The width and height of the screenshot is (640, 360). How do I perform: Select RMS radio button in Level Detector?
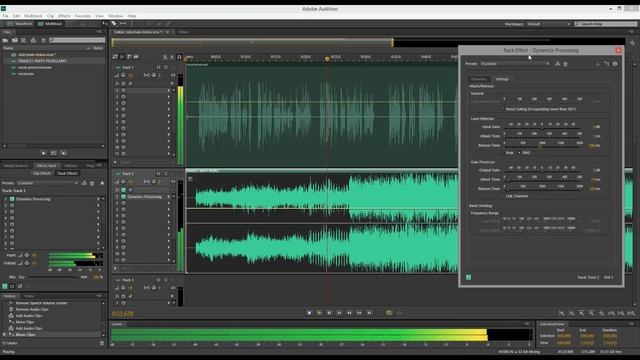520,153
